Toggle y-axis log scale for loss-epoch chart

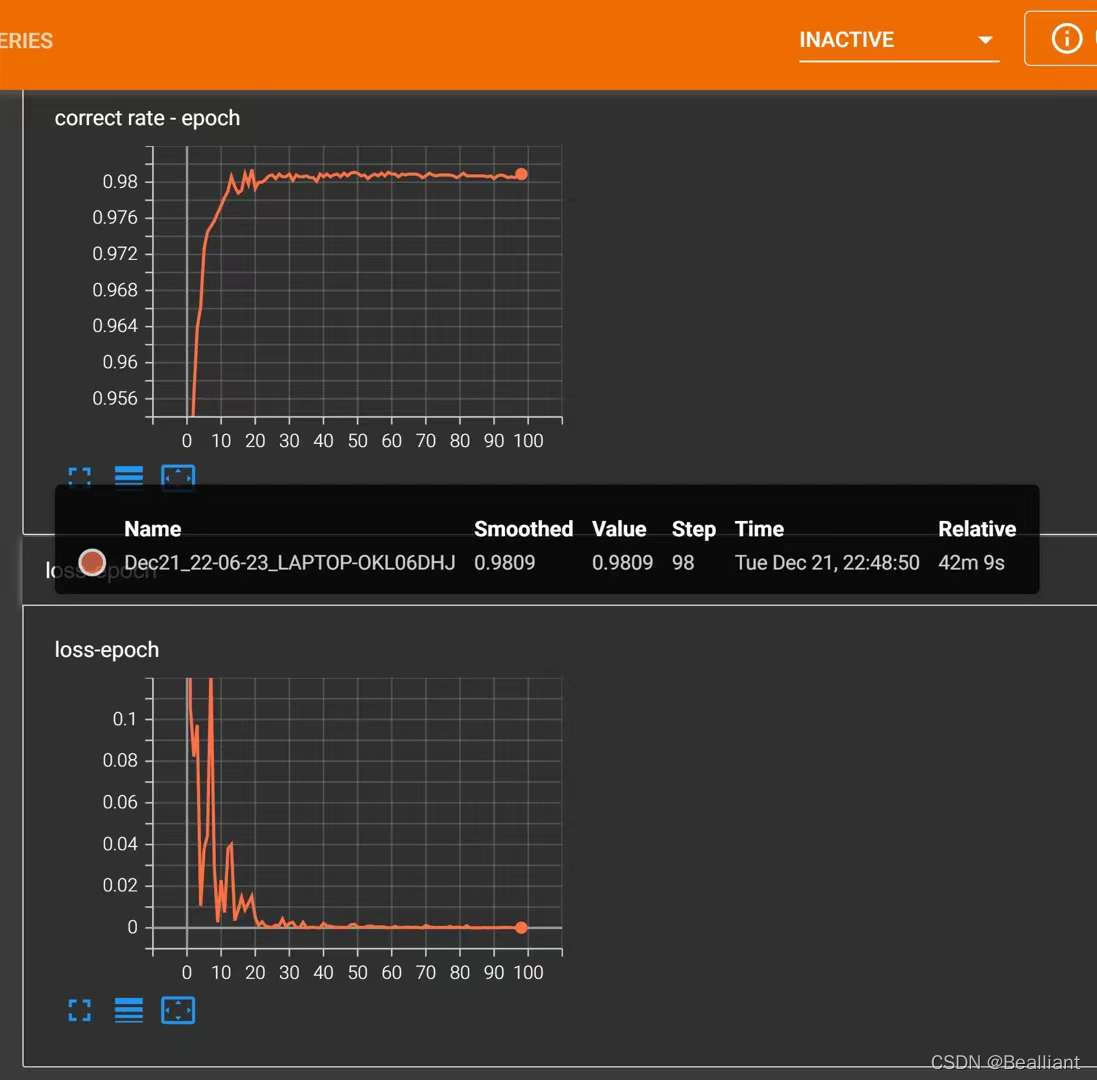pos(129,1010)
